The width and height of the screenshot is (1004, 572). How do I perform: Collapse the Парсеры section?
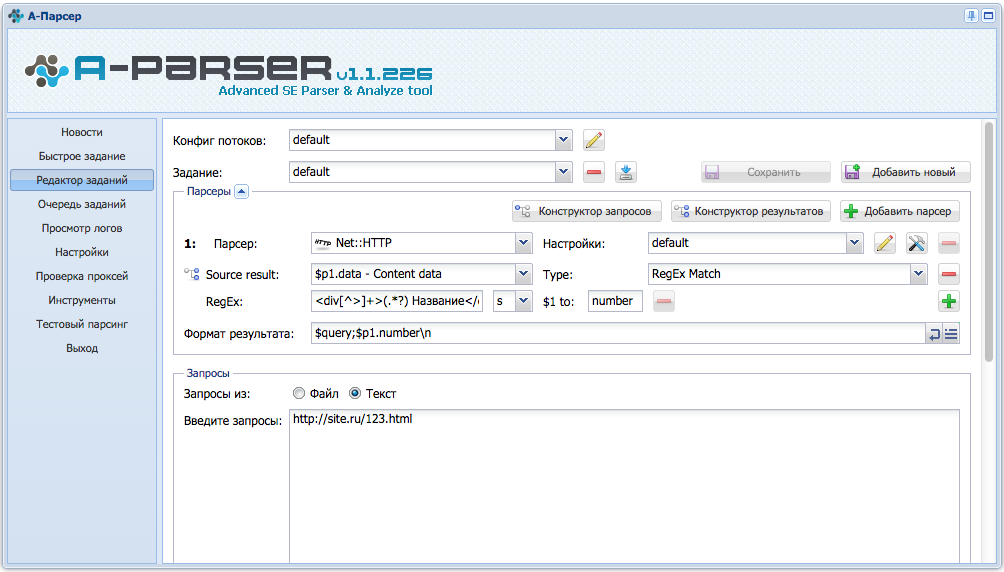pyautogui.click(x=241, y=192)
